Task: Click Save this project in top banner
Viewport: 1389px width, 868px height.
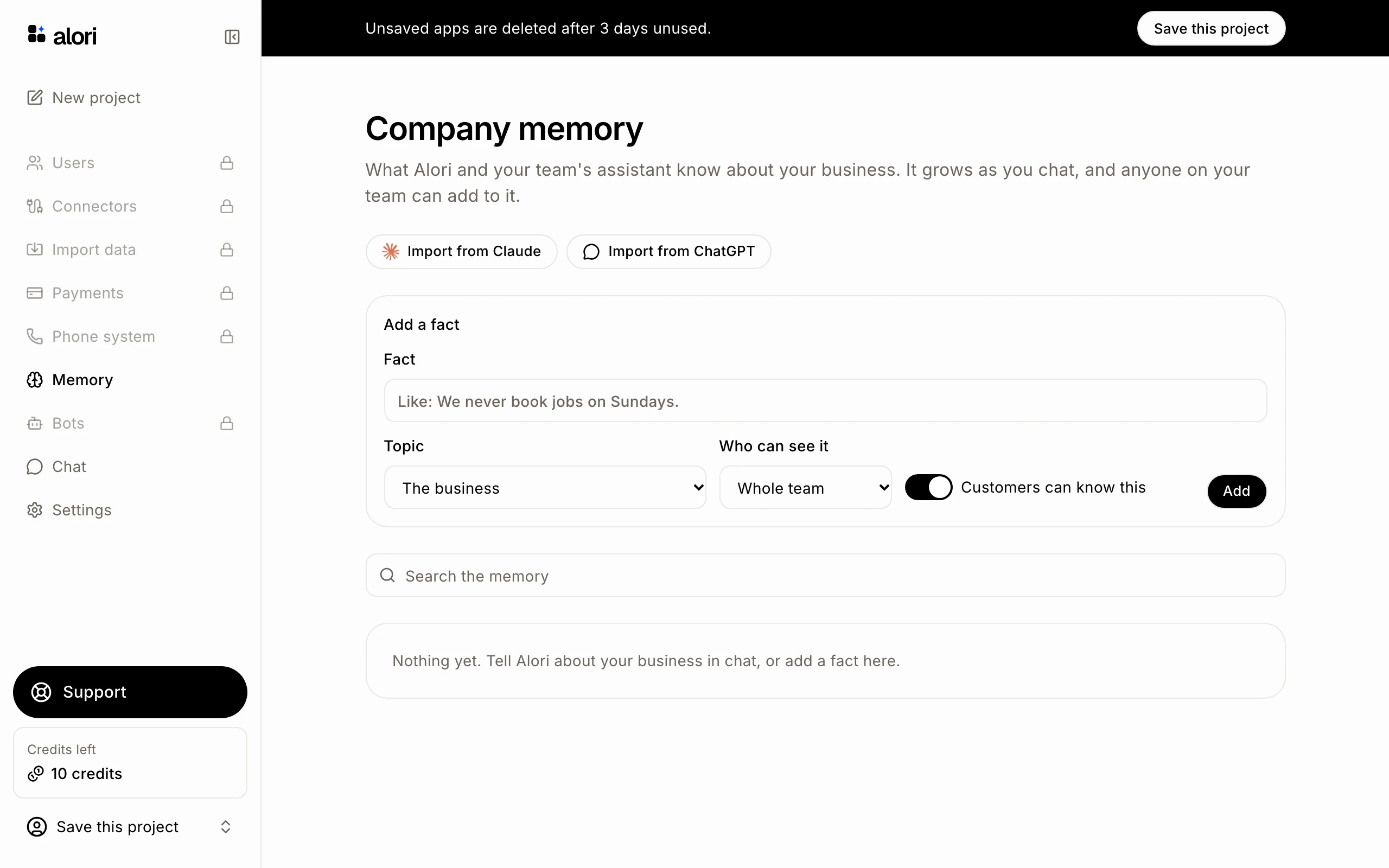Action: coord(1211,28)
